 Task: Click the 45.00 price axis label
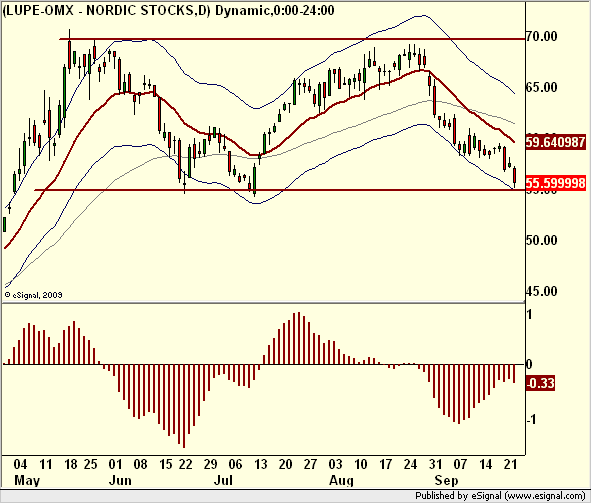(542, 291)
